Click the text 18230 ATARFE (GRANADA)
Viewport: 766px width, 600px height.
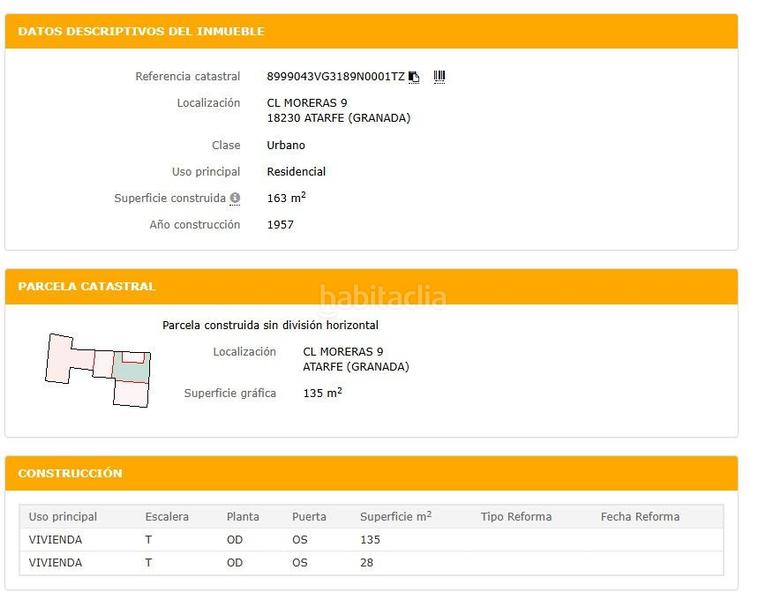tap(339, 118)
